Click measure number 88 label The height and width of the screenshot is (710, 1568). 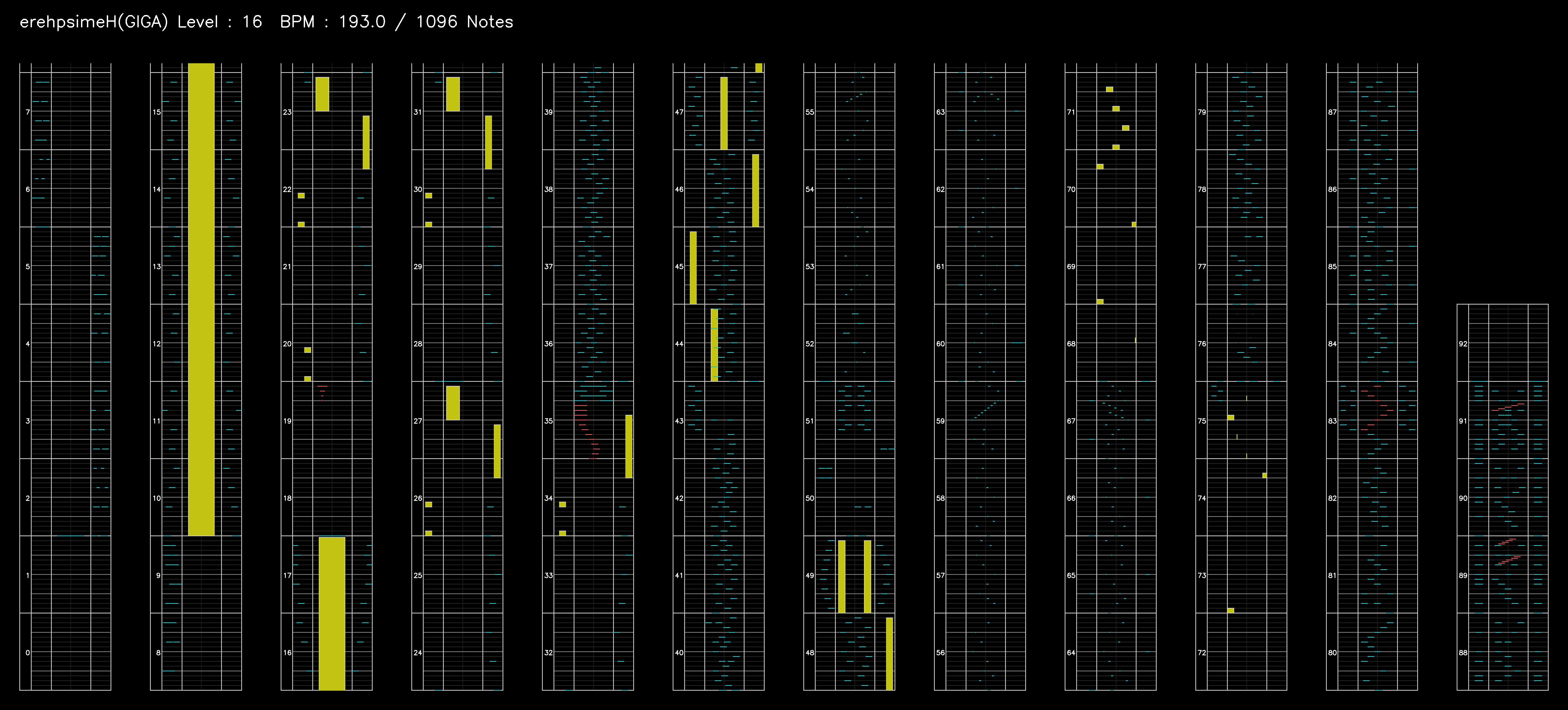(1463, 653)
